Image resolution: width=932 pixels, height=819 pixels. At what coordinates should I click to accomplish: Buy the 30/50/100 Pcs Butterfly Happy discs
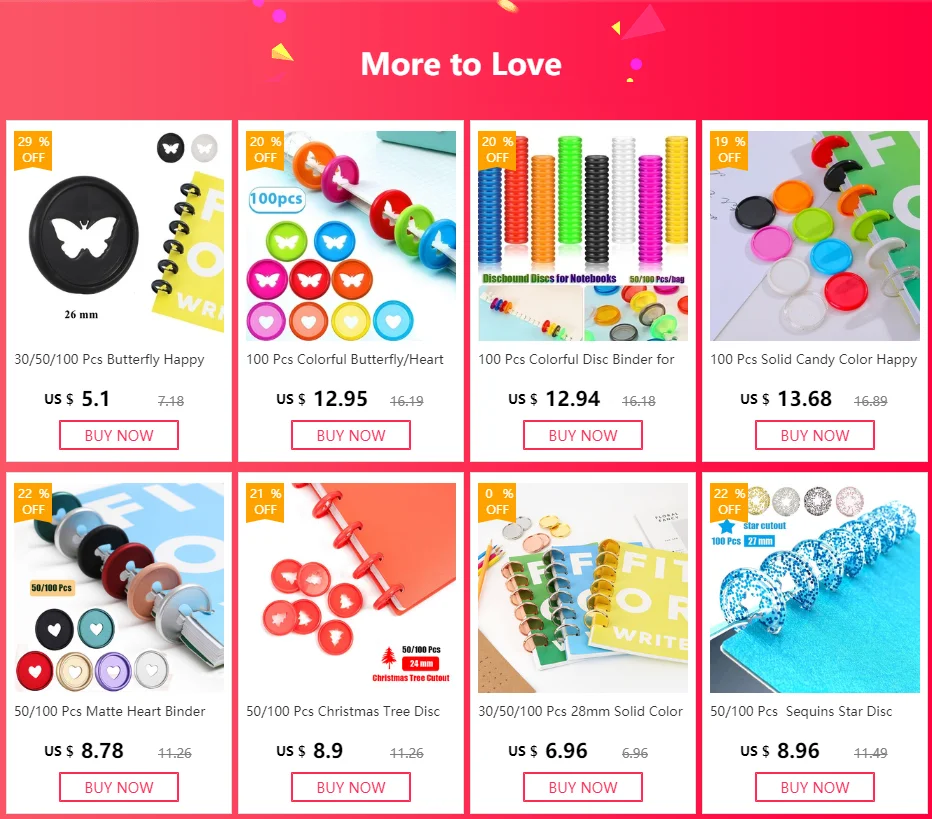pos(119,435)
